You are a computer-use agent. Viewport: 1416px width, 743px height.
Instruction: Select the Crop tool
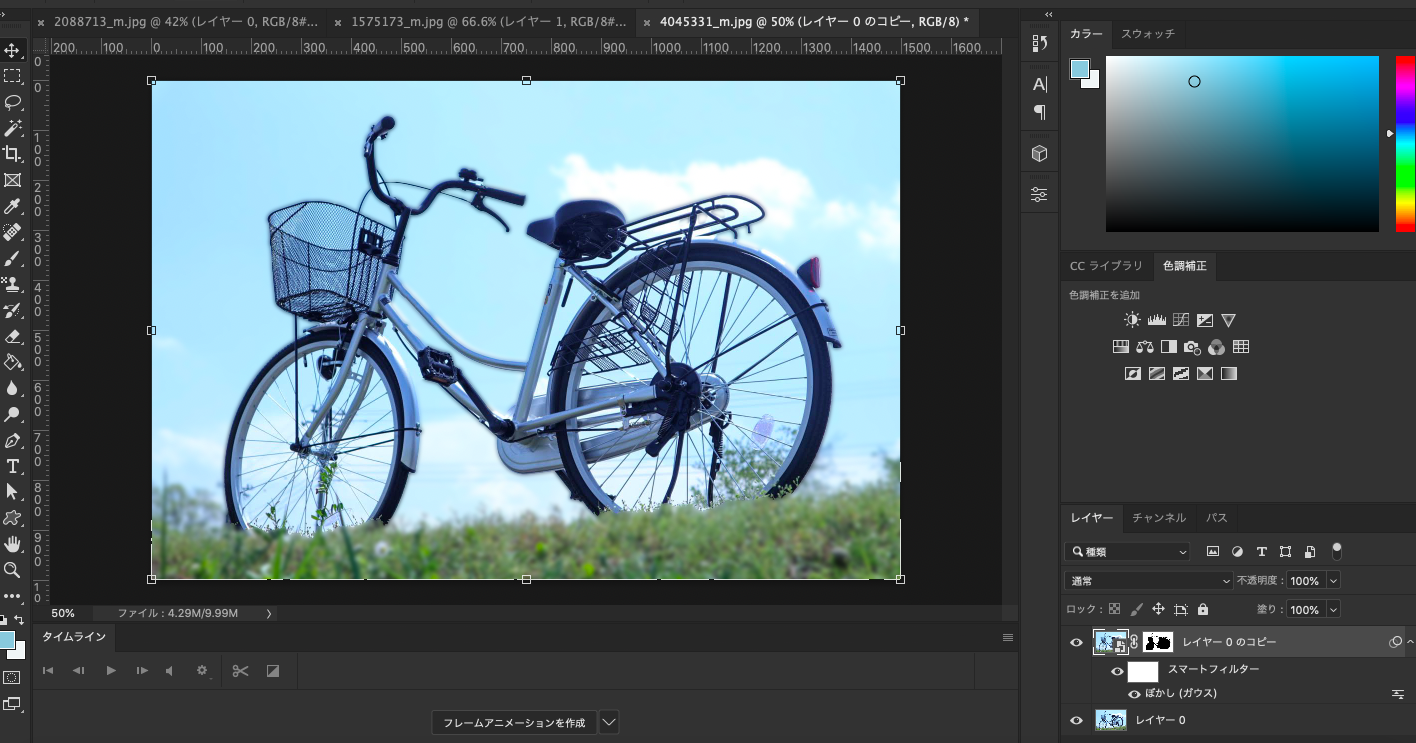[12, 154]
